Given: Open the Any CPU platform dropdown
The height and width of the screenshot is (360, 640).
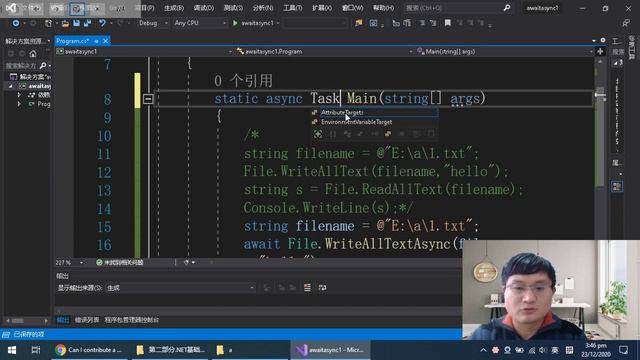Looking at the screenshot, I should [200, 23].
